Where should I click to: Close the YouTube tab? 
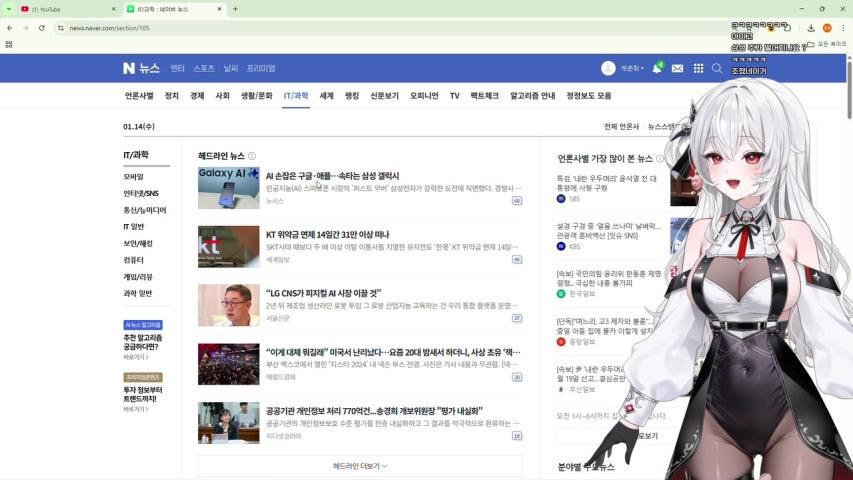point(113,9)
